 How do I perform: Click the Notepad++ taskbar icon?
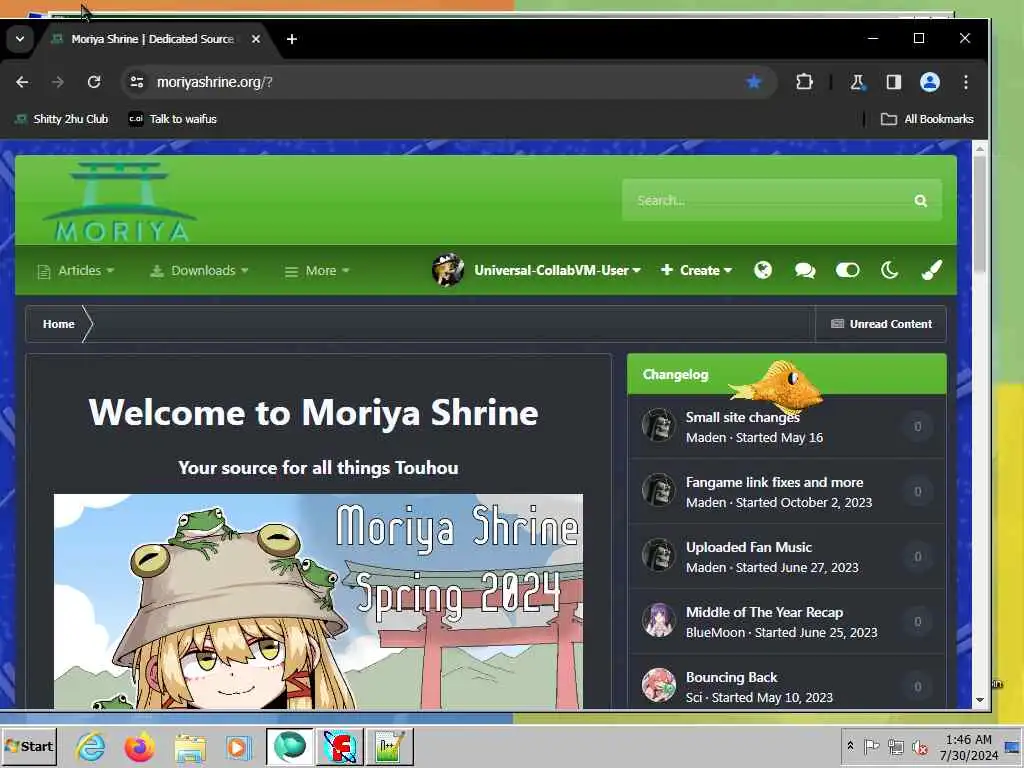point(389,747)
